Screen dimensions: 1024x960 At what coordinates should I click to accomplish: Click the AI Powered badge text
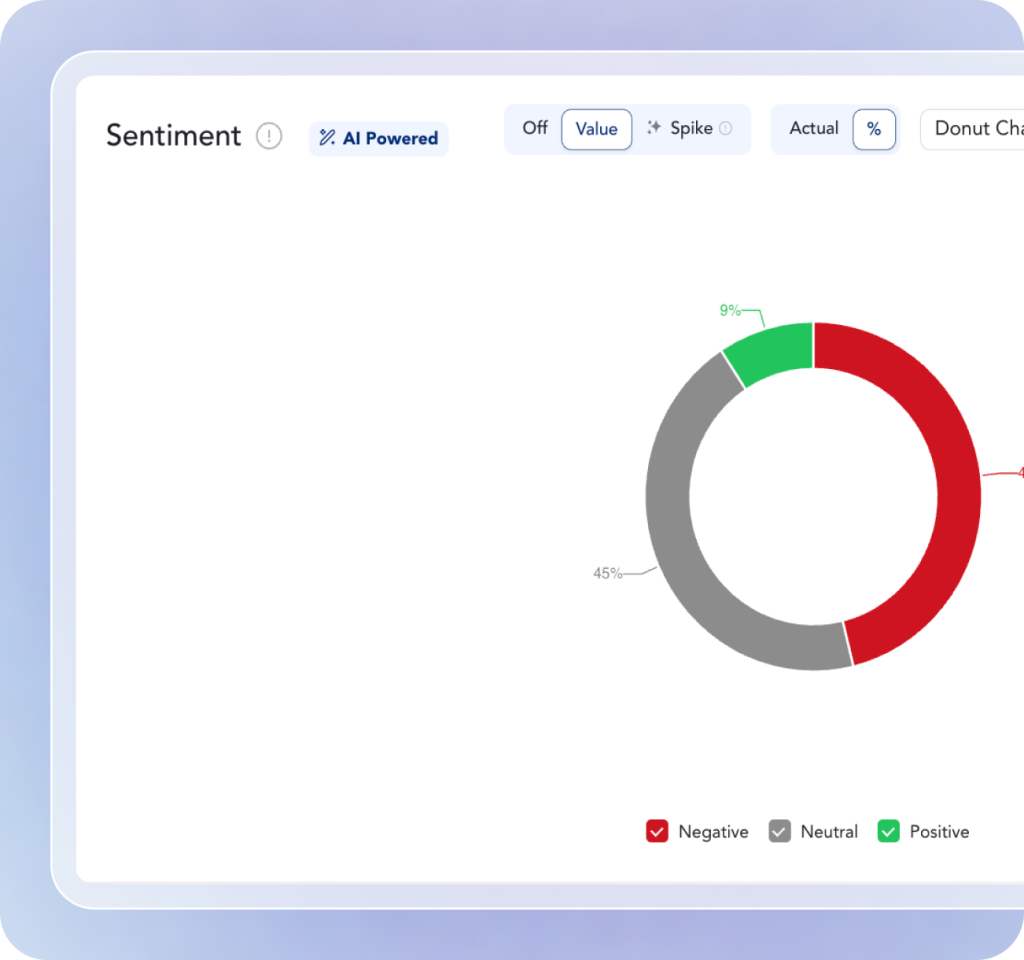[390, 138]
